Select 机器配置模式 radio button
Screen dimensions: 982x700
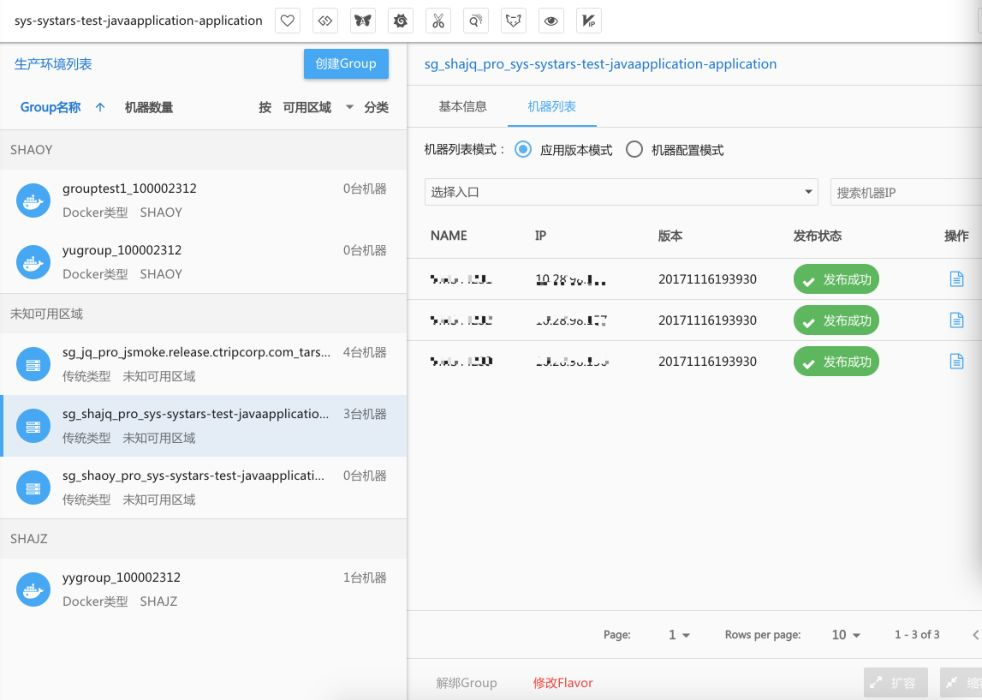click(x=634, y=150)
